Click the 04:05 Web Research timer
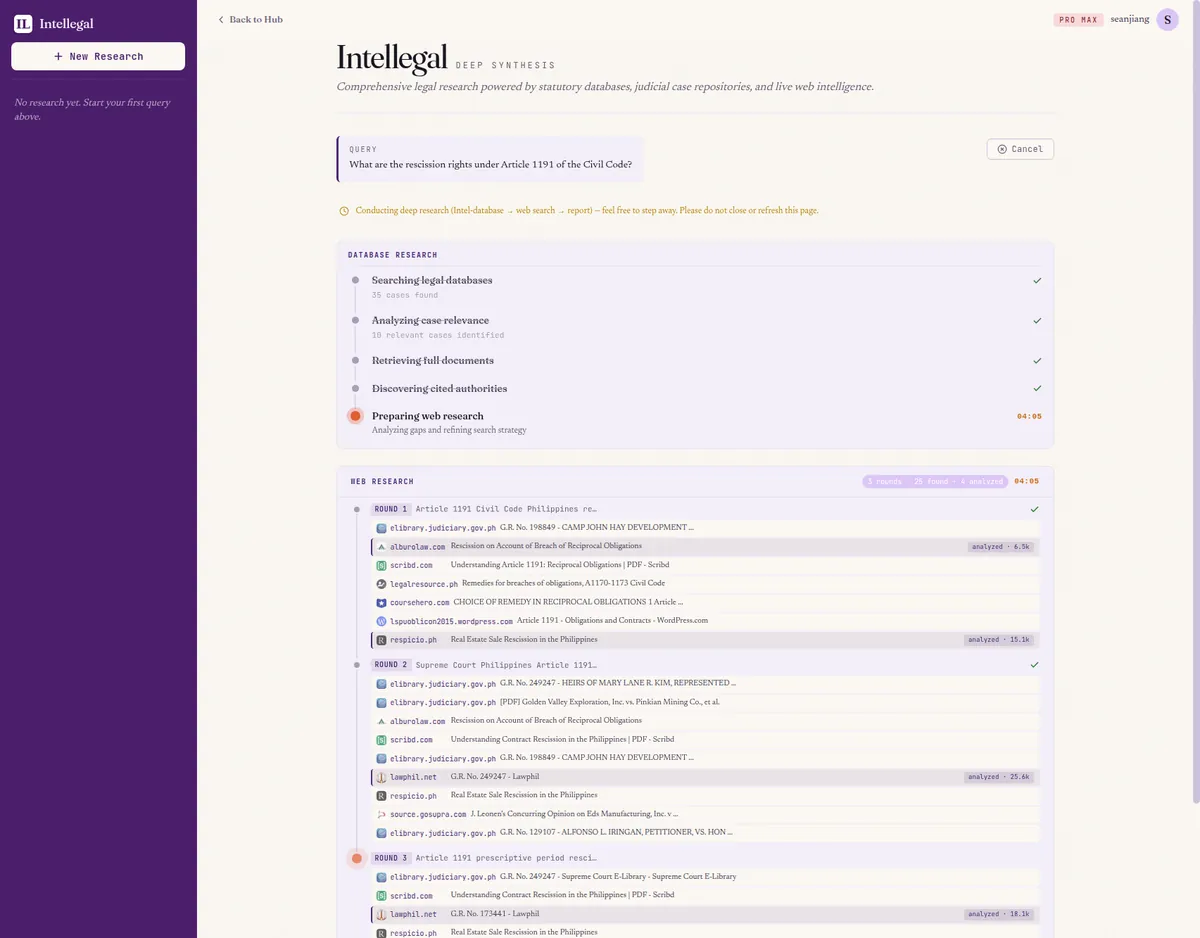Image resolution: width=1200 pixels, height=938 pixels. coord(1026,481)
